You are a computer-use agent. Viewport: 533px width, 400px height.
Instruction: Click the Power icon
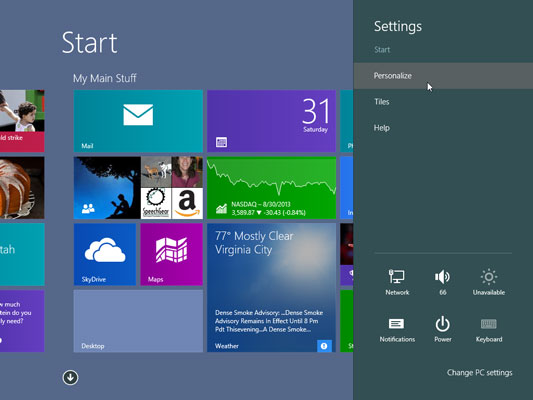[442, 330]
